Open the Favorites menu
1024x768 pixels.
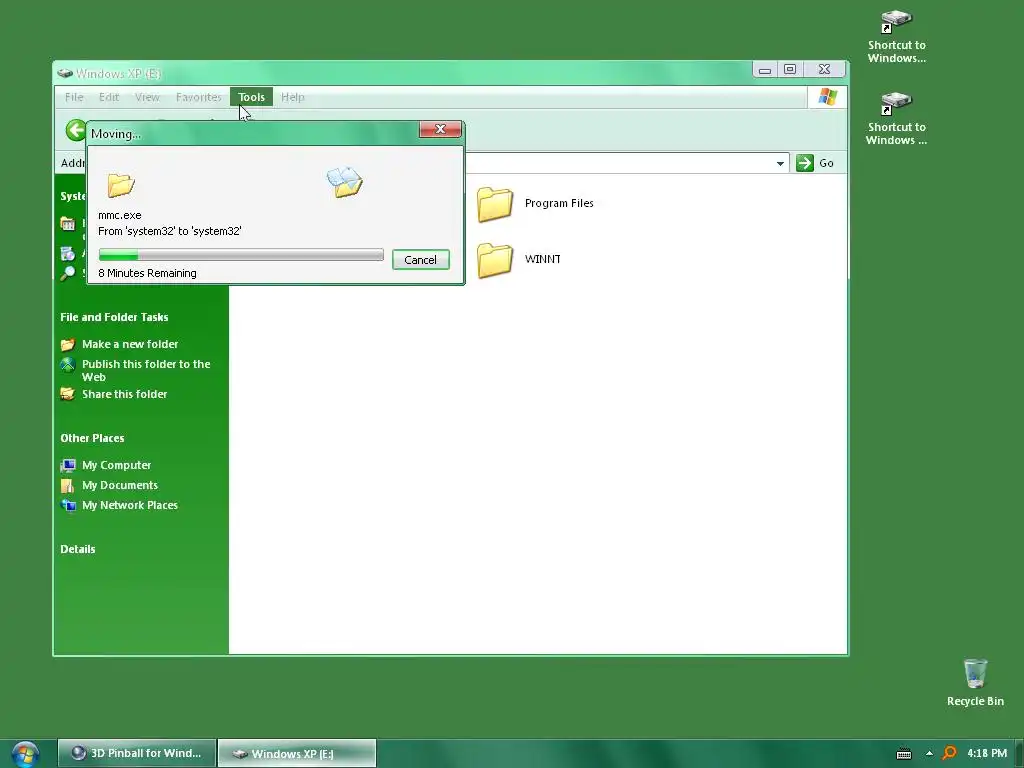coord(199,97)
